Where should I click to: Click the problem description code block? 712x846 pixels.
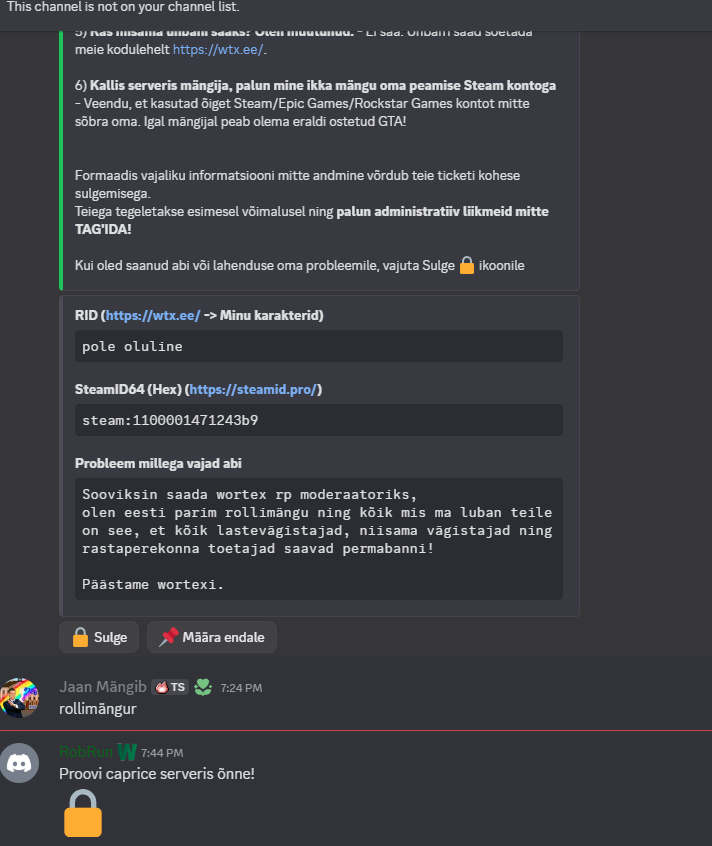pos(318,538)
